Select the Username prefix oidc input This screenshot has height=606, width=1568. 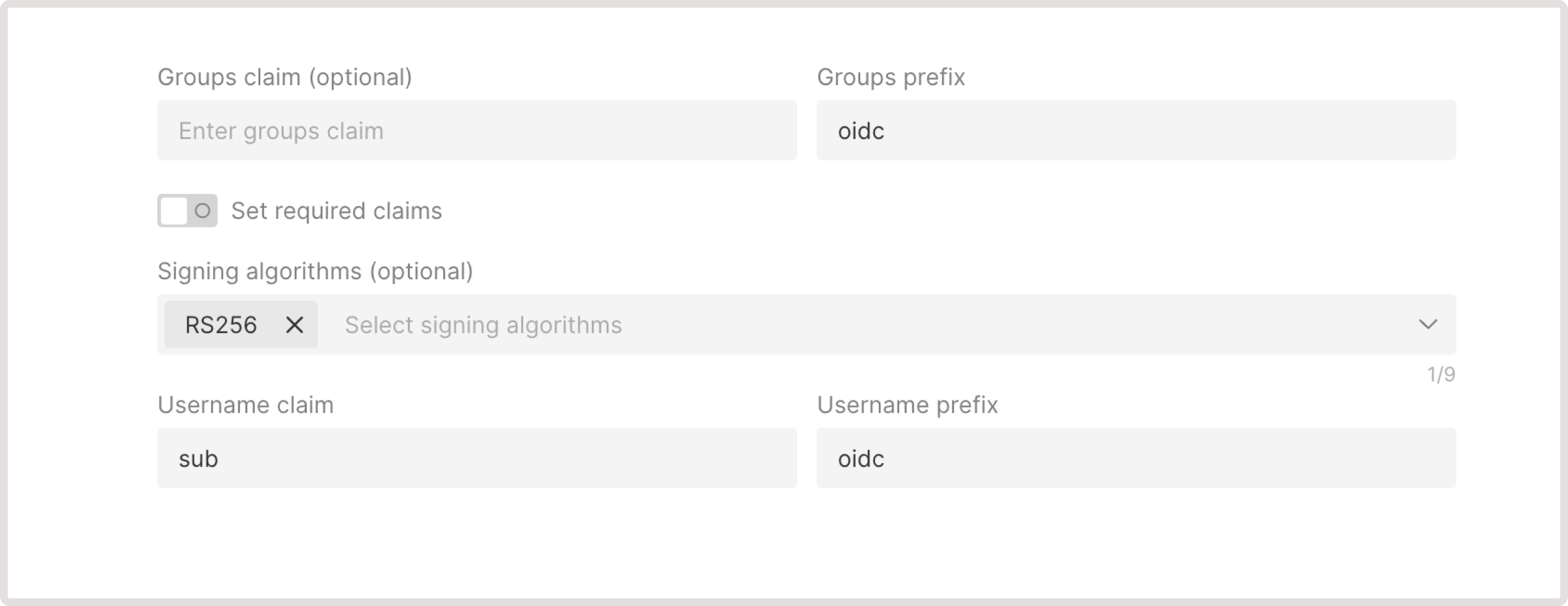1136,458
